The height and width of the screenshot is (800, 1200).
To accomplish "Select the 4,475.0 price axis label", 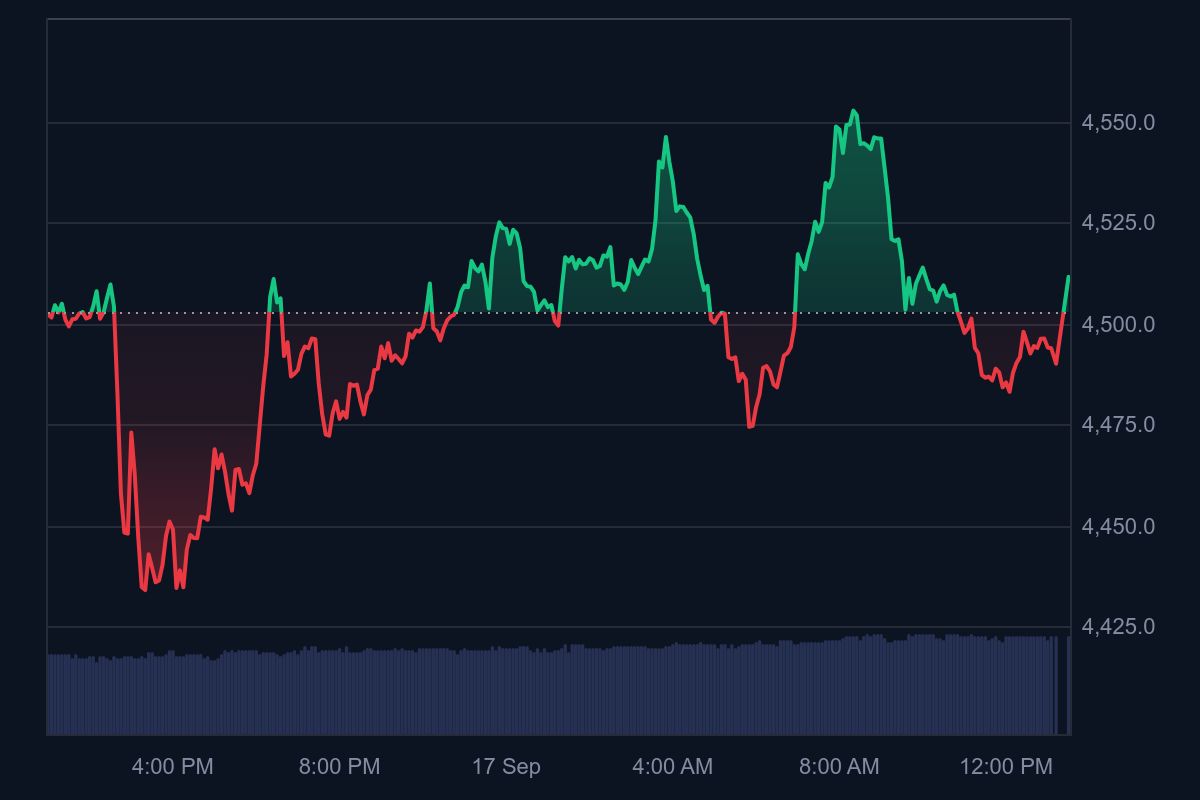I will (x=1118, y=425).
